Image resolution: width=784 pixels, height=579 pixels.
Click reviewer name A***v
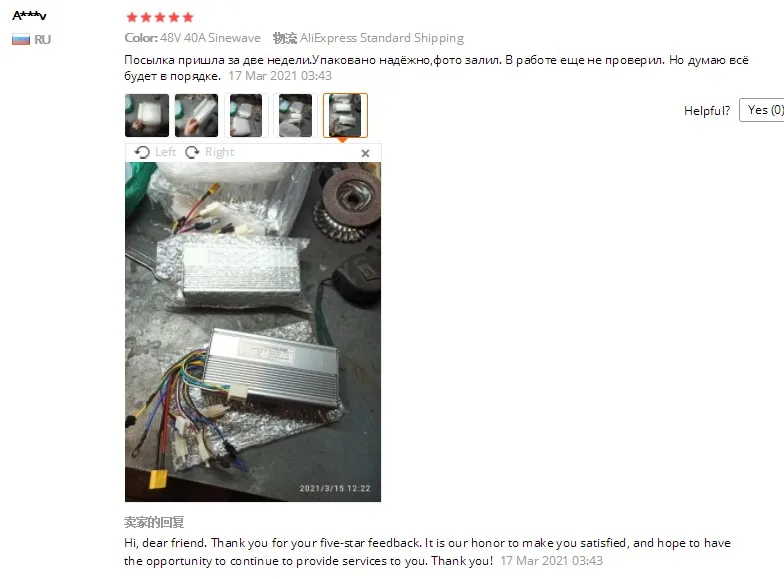pos(30,16)
